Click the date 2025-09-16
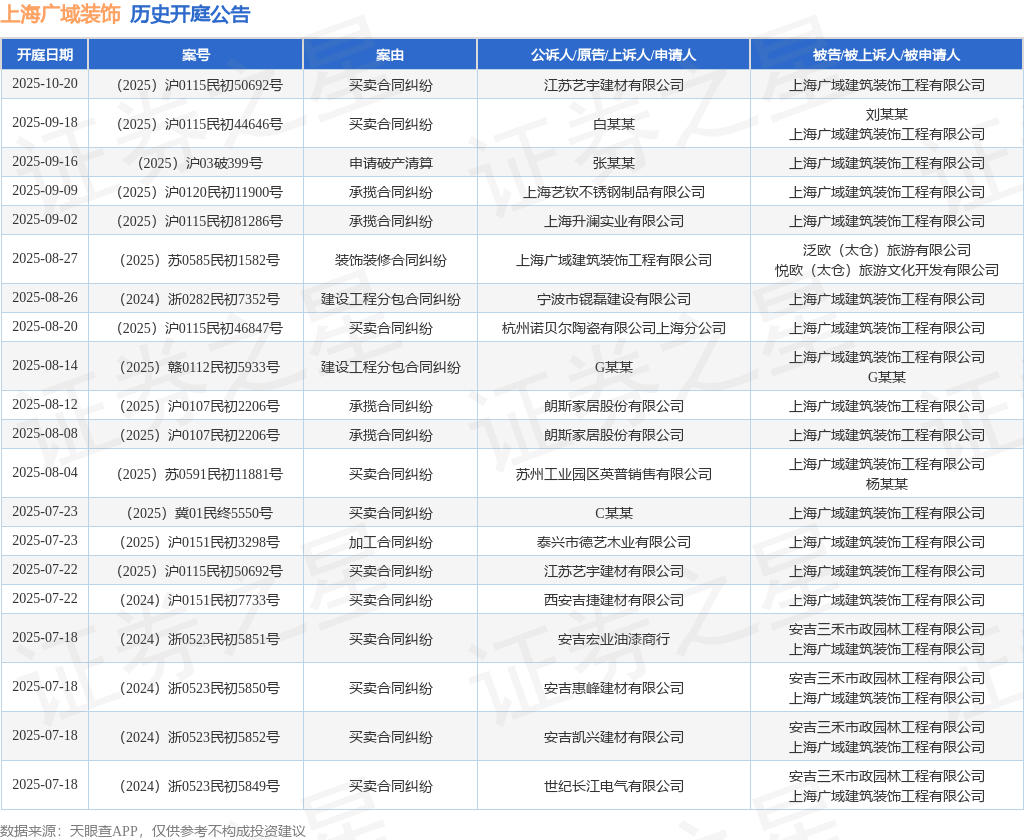1024x840 pixels. tap(44, 161)
